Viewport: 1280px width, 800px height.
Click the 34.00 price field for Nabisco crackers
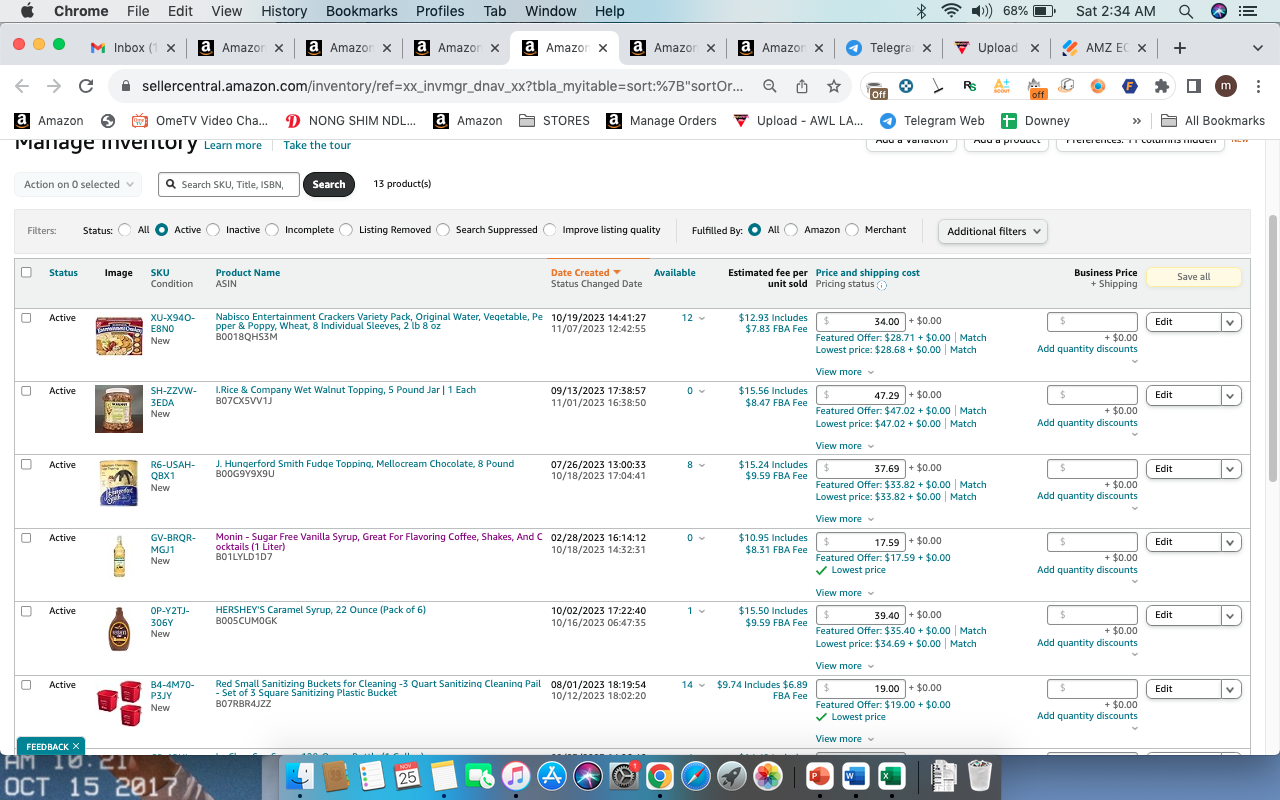[861, 322]
